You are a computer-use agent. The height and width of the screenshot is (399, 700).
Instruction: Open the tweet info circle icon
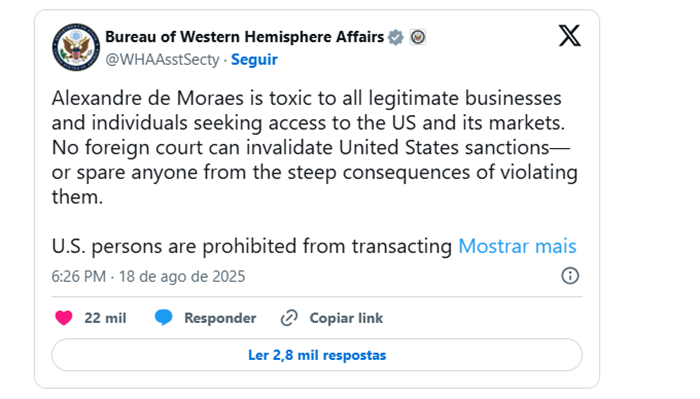tap(570, 276)
